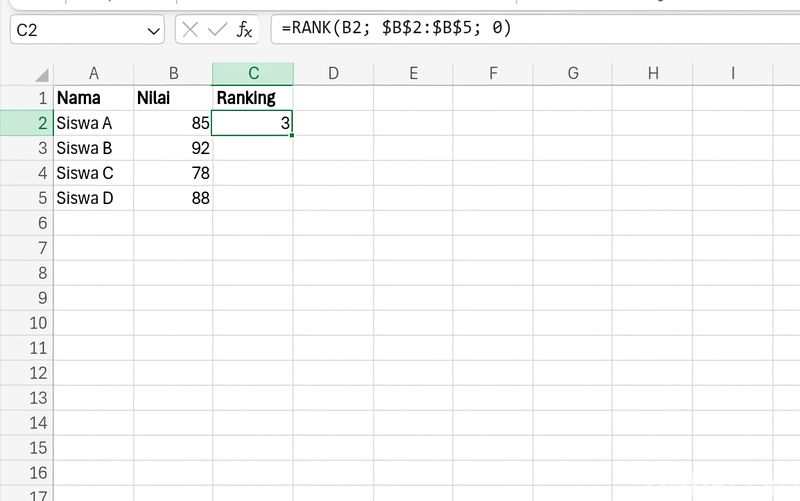Select column G header
Viewport: 800px width, 501px height.
(x=572, y=73)
